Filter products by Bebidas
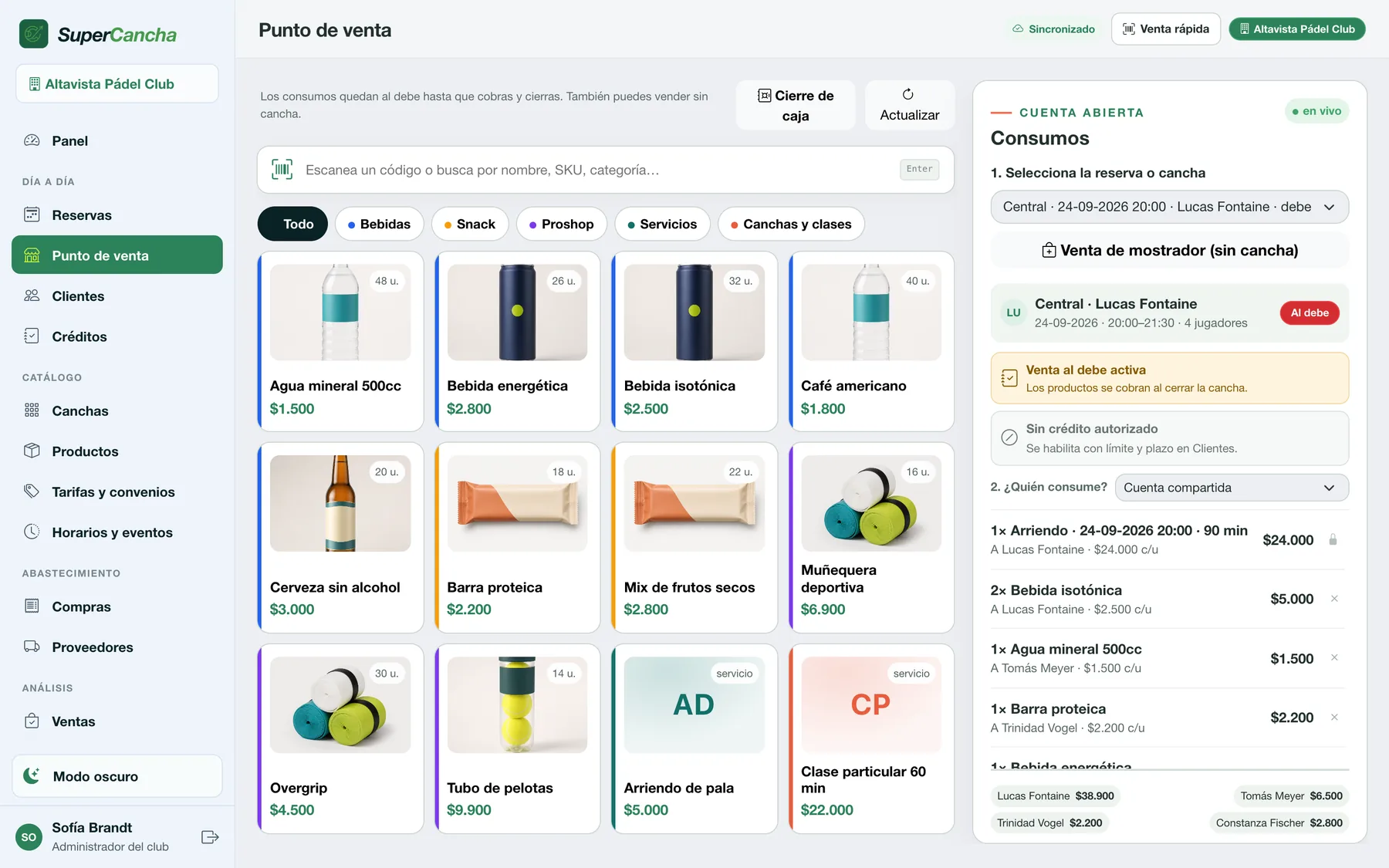Viewport: 1389px width, 868px height. tap(379, 224)
